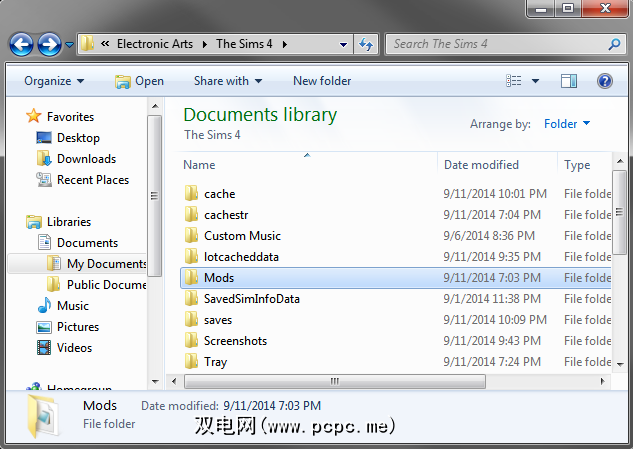Open the More view options arrow
This screenshot has width=633, height=449.
click(535, 81)
